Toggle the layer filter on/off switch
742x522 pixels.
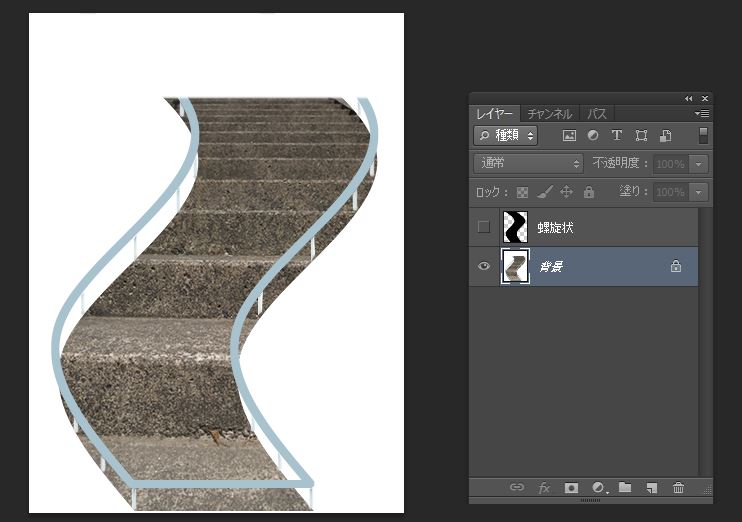pyautogui.click(x=703, y=135)
